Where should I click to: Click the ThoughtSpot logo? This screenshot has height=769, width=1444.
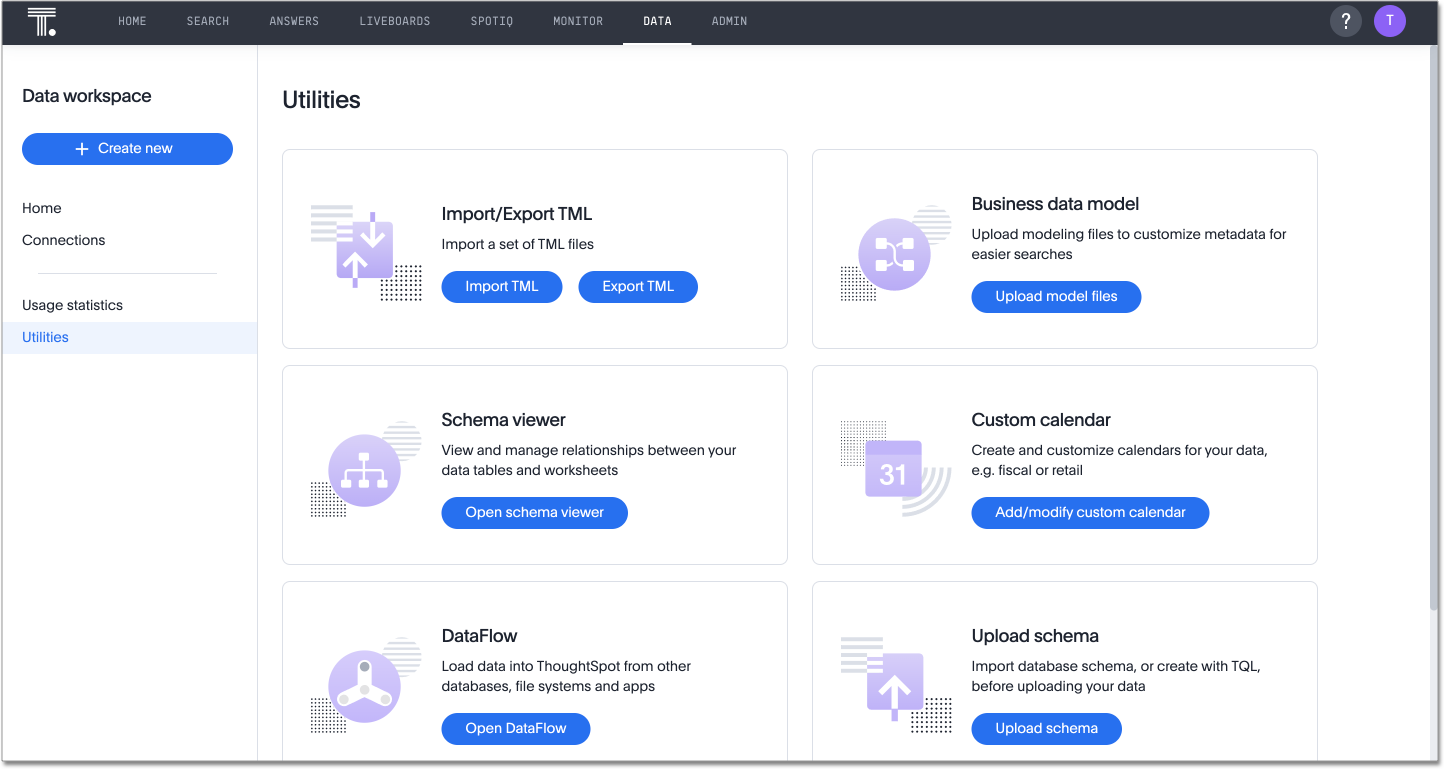pos(42,21)
